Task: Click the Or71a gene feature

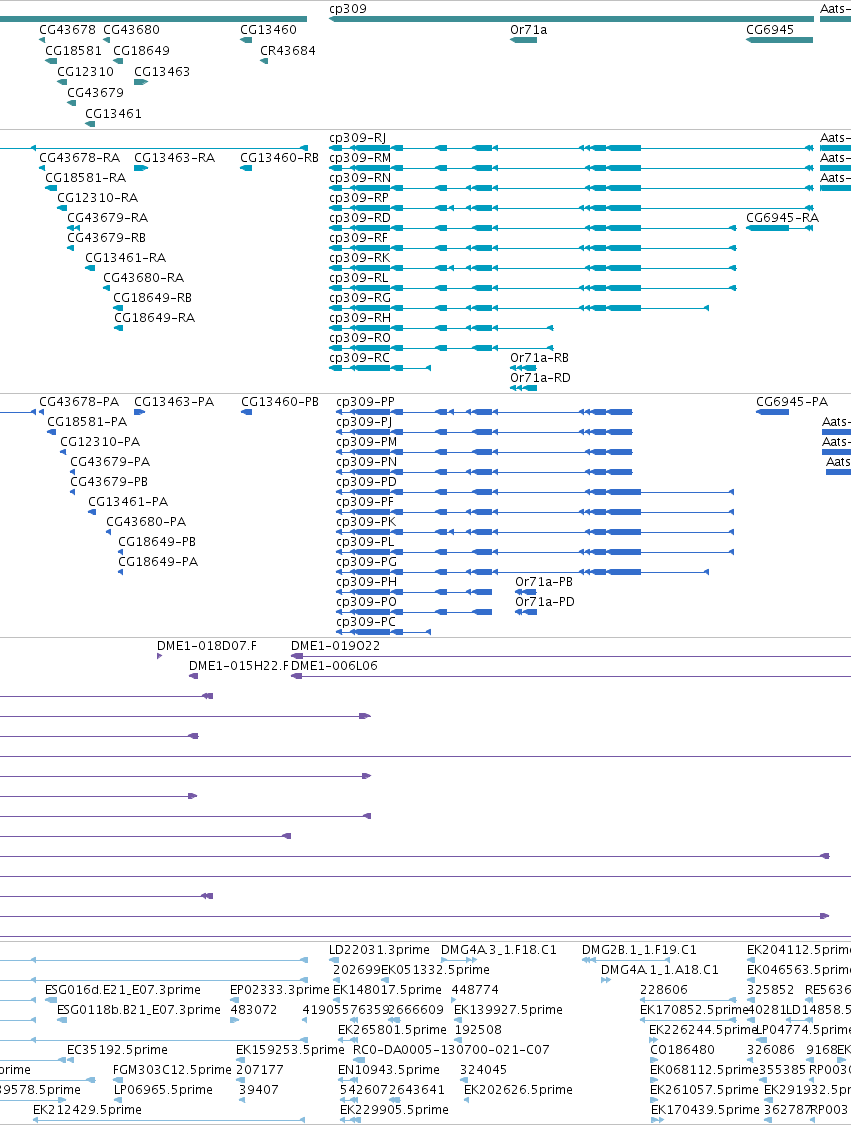Action: pos(523,40)
